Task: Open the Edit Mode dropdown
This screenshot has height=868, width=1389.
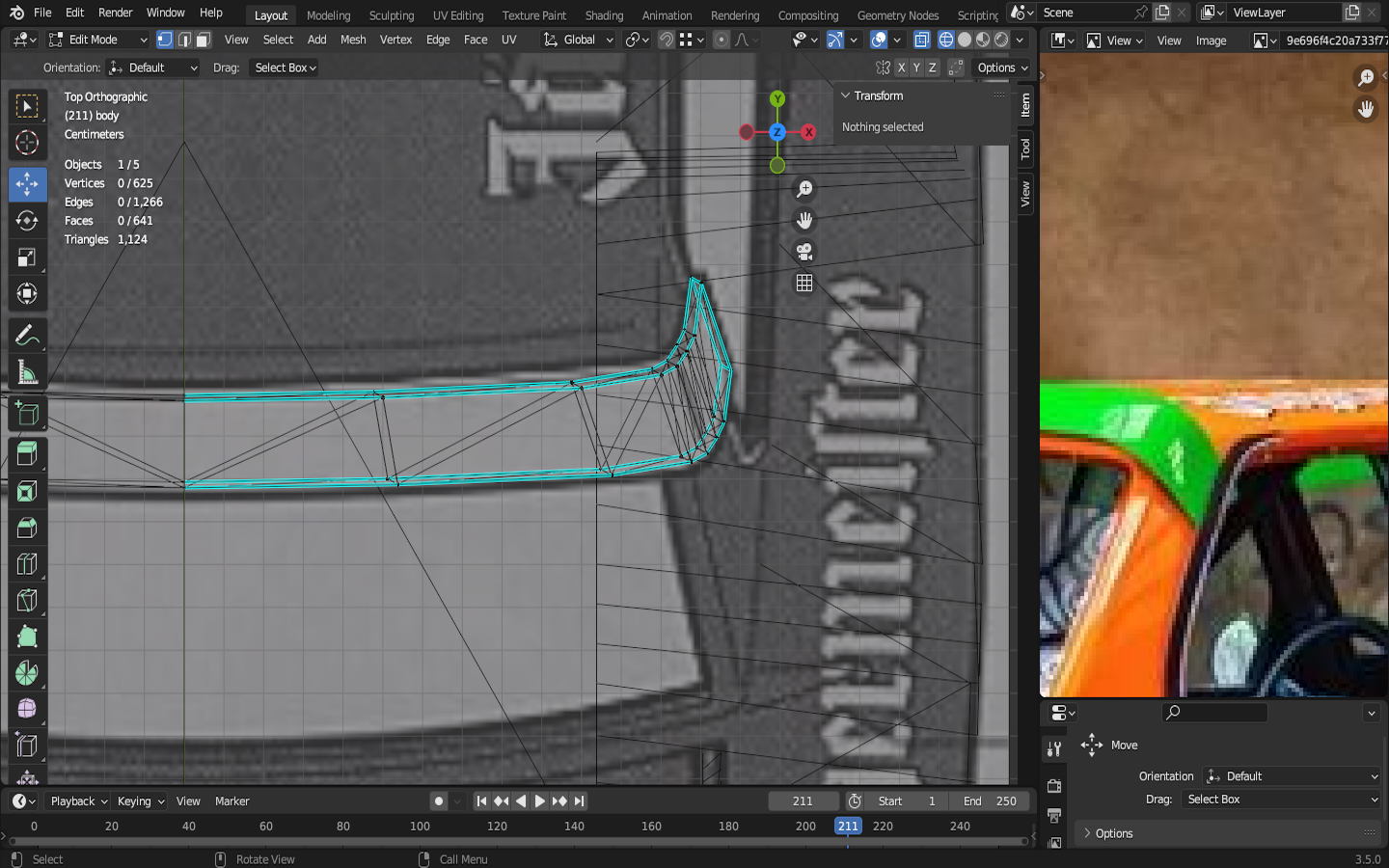Action: [x=98, y=40]
